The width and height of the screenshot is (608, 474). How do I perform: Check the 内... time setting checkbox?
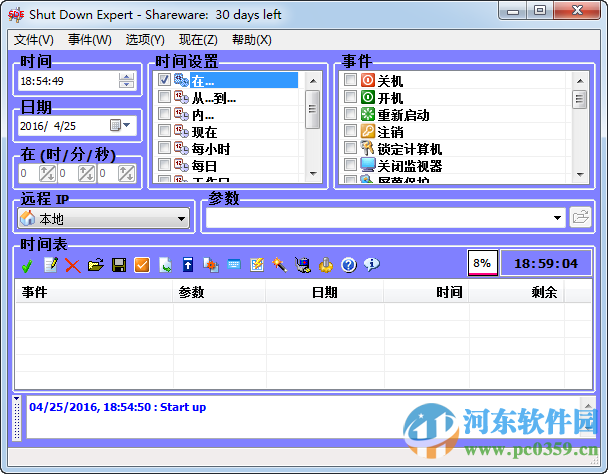tap(164, 114)
